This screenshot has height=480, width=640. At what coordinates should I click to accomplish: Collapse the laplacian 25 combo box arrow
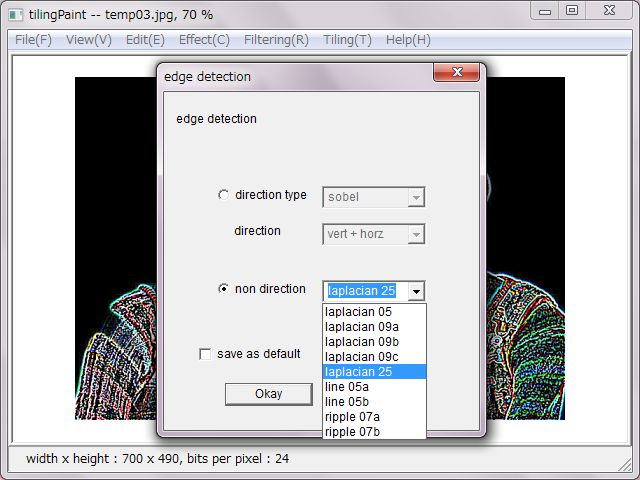pos(416,291)
